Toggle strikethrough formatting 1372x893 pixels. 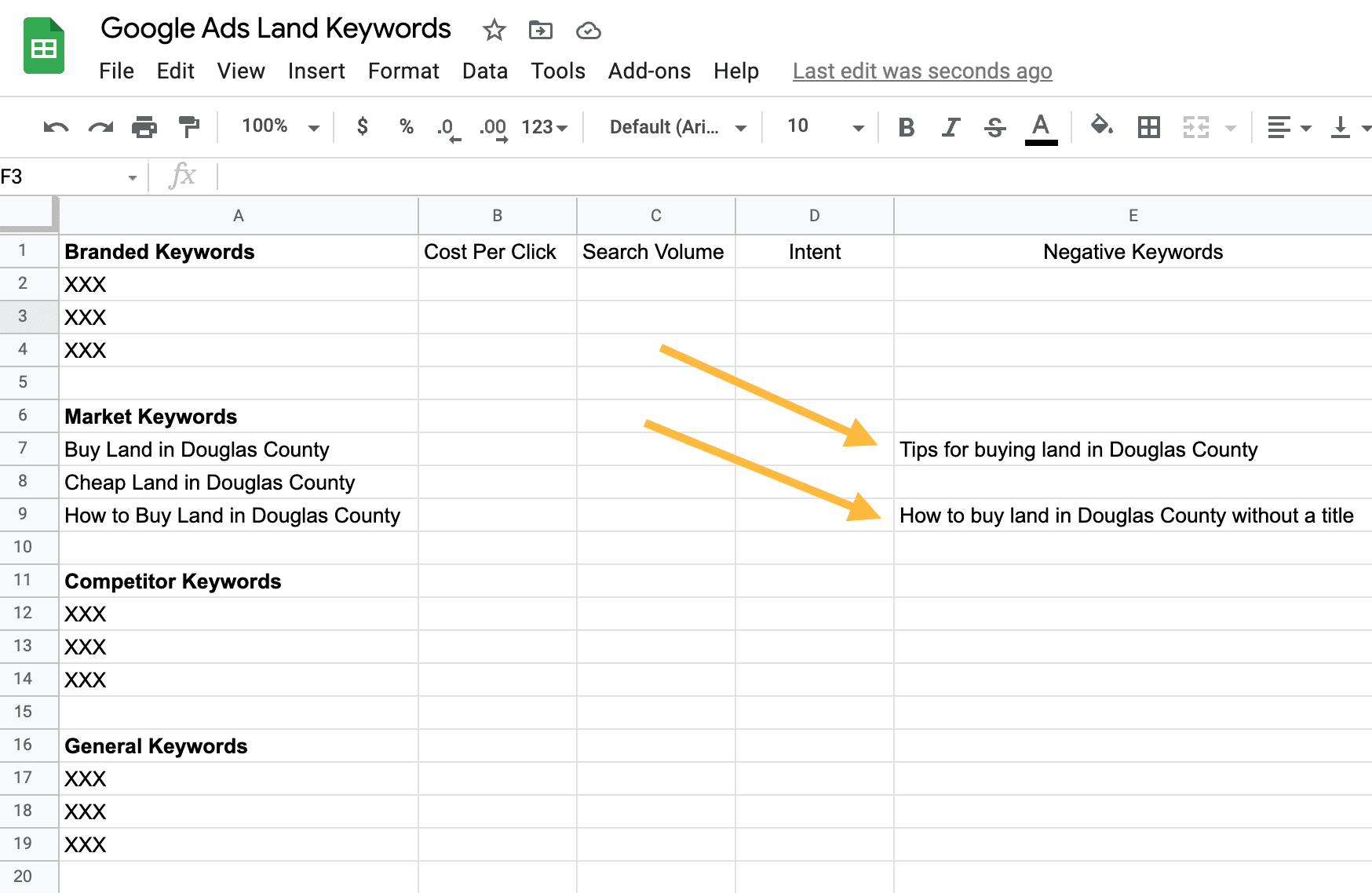pyautogui.click(x=994, y=127)
